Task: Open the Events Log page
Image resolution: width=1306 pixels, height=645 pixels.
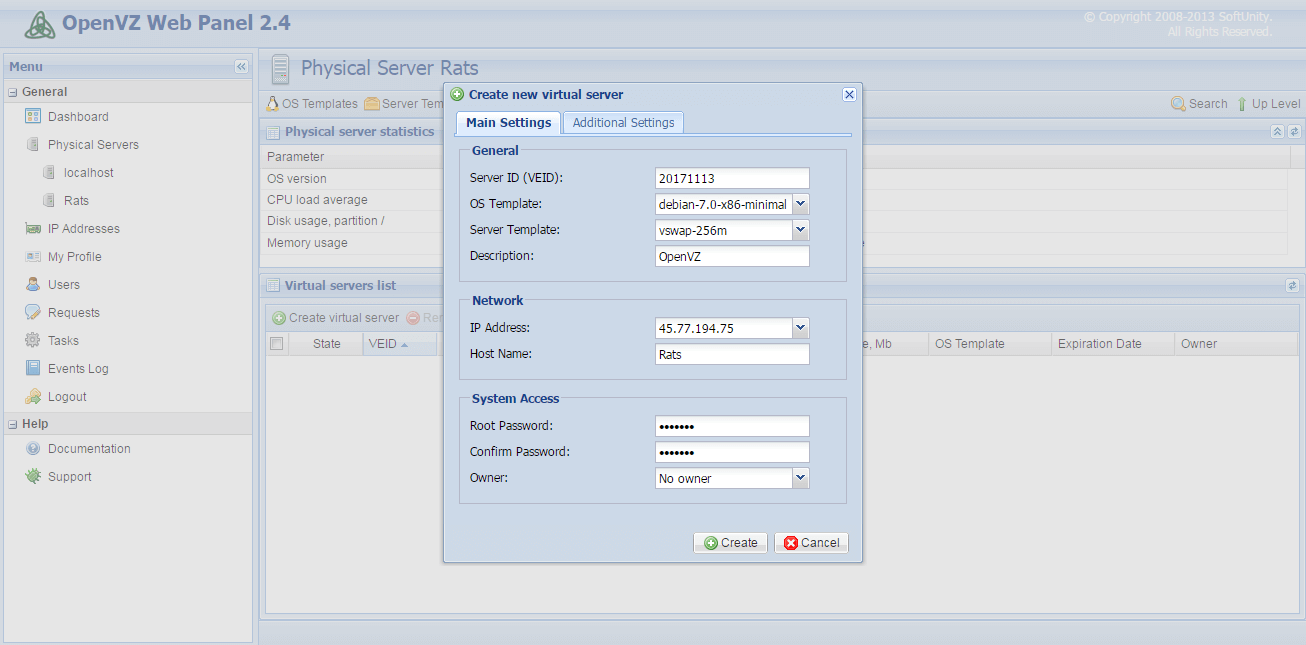Action: [x=78, y=369]
